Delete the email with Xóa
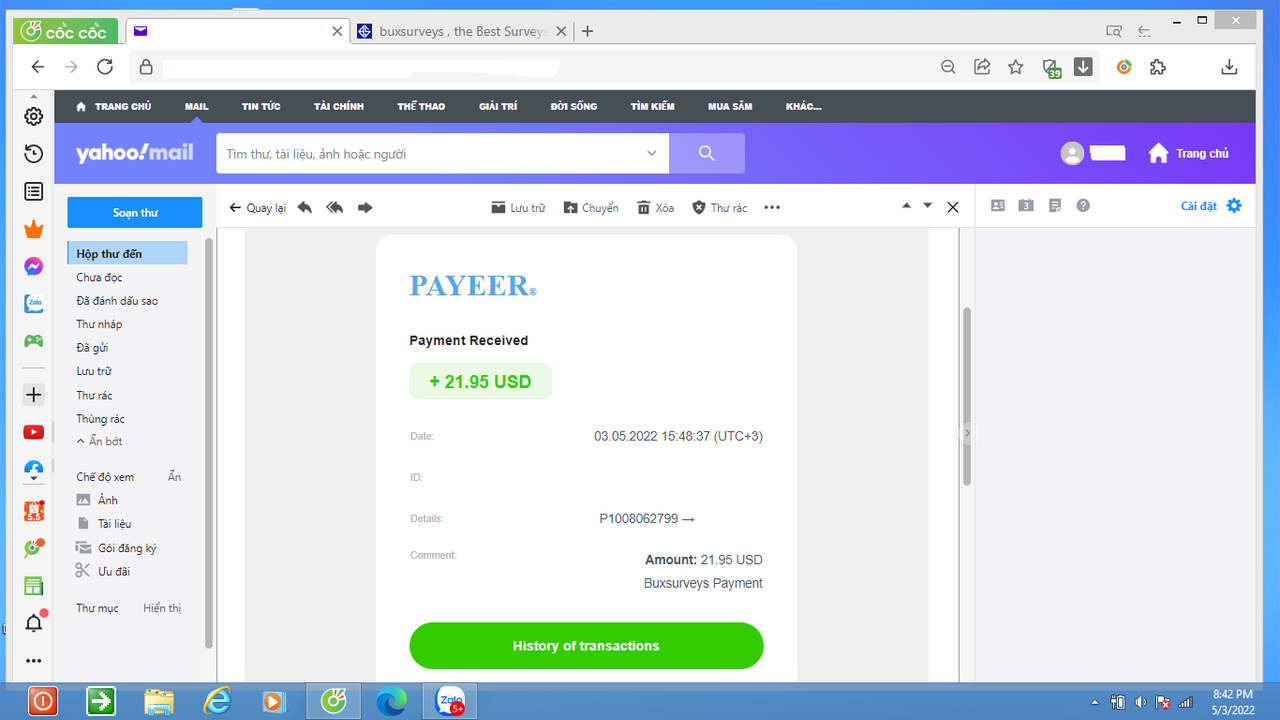Screen dimensions: 1280x720 click(655, 208)
